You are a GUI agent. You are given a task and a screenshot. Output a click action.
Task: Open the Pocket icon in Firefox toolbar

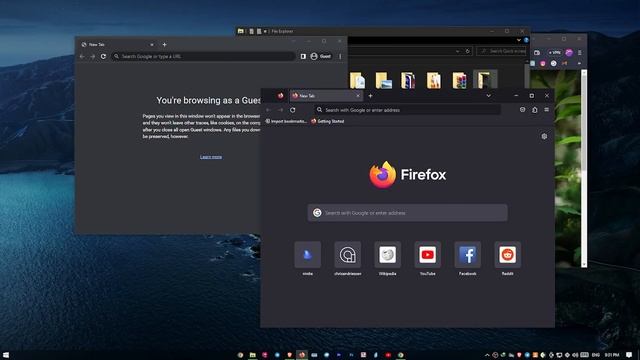(522, 110)
